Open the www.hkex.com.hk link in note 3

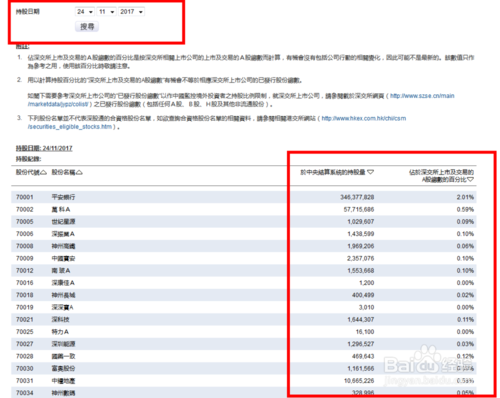point(364,118)
